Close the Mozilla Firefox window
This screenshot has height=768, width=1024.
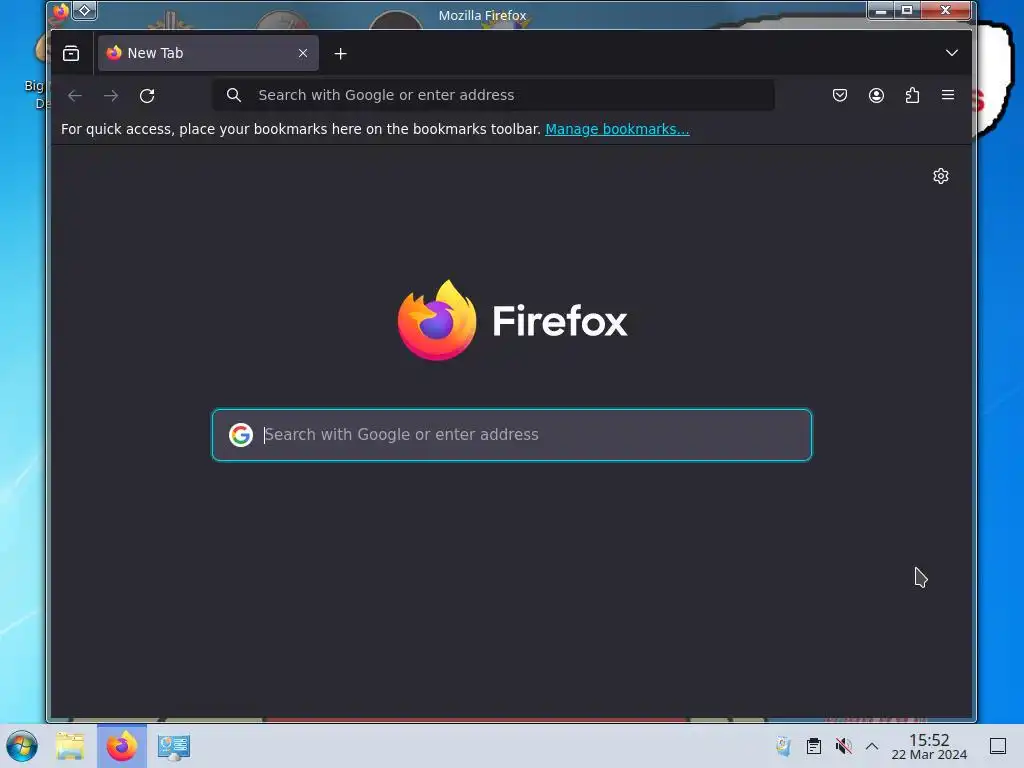click(946, 10)
